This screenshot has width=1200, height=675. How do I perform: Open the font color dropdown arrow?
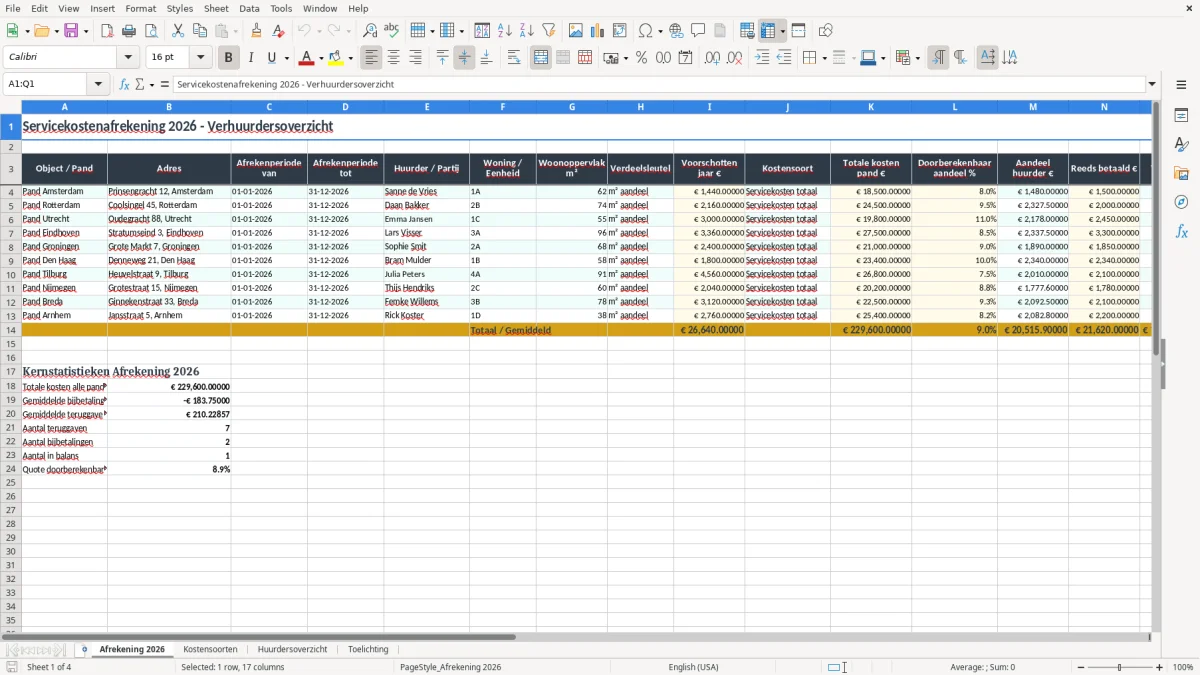(x=321, y=58)
